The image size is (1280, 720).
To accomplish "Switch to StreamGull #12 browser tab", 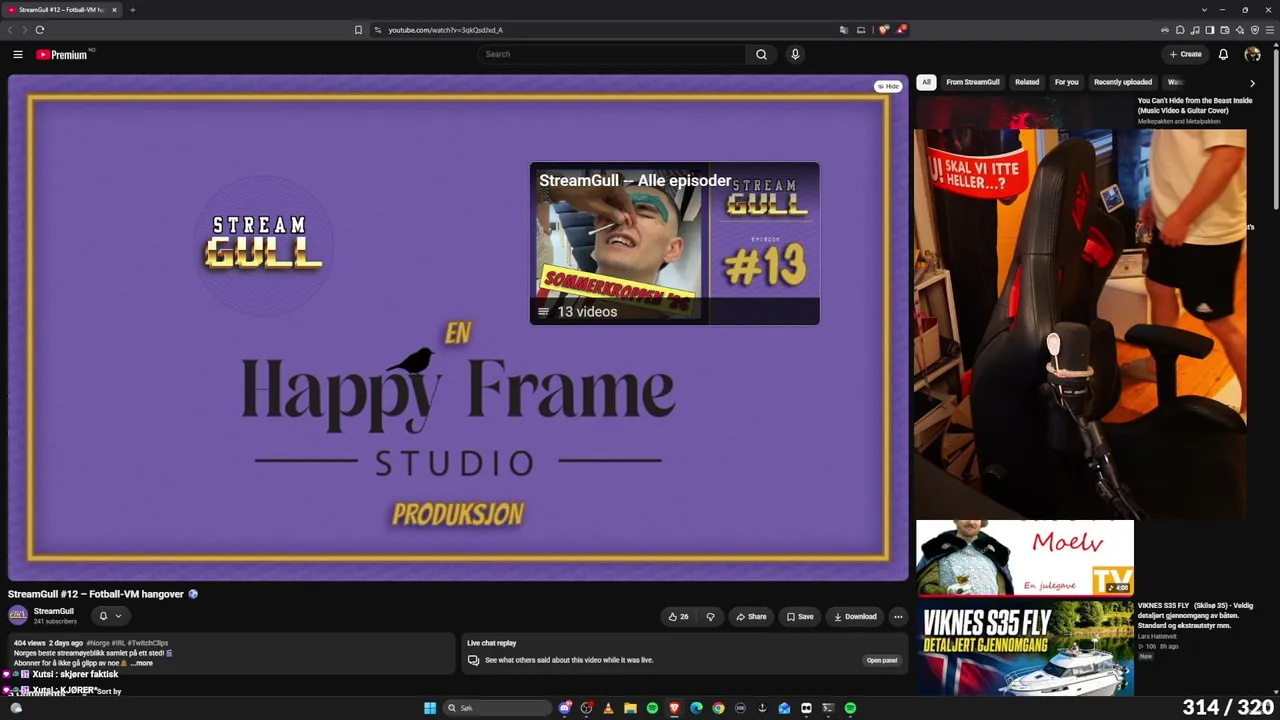I will [60, 10].
